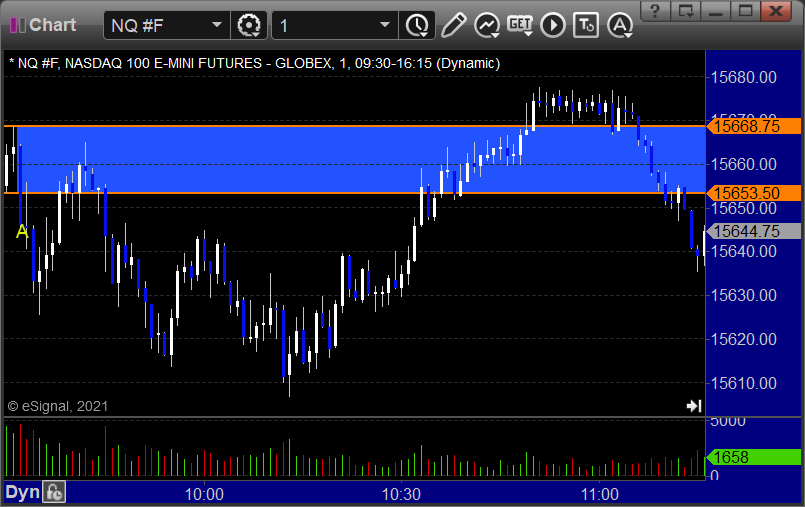Start bar replay with play icon
The height and width of the screenshot is (507, 805).
click(553, 25)
